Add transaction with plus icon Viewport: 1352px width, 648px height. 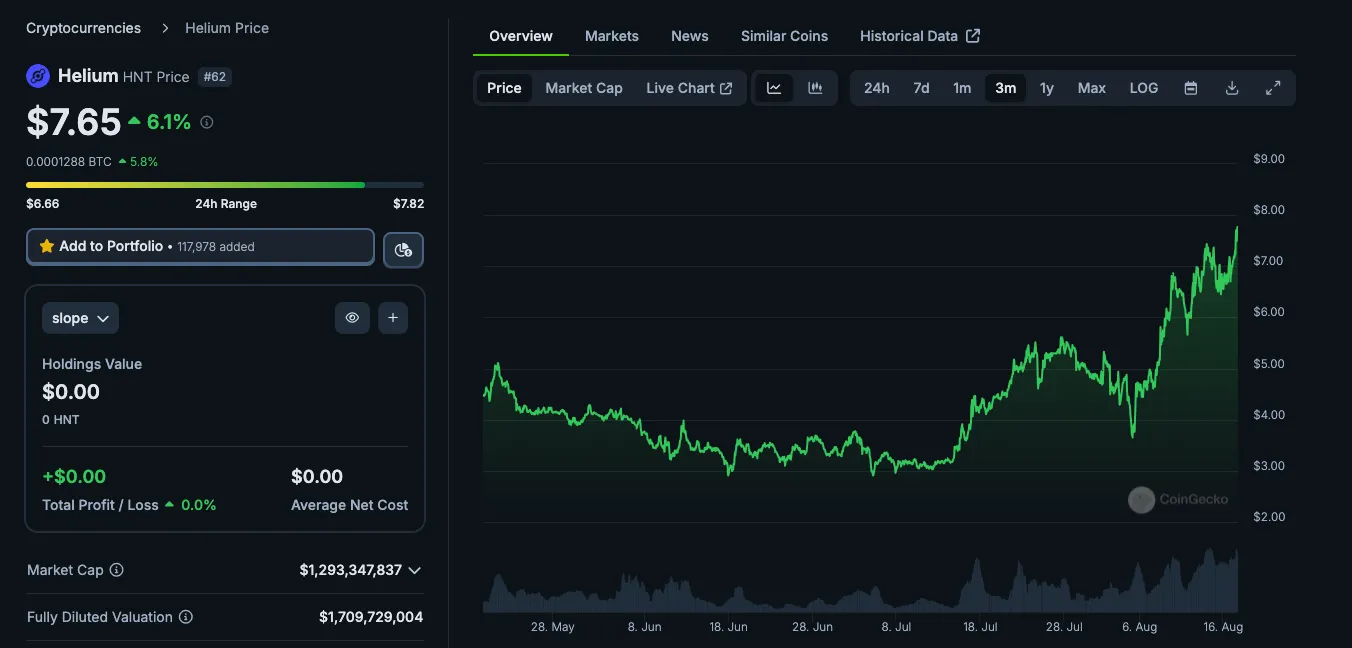393,318
